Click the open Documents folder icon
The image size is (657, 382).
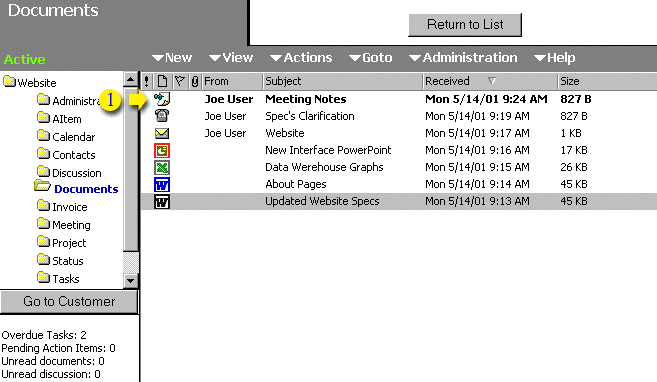click(x=42, y=186)
